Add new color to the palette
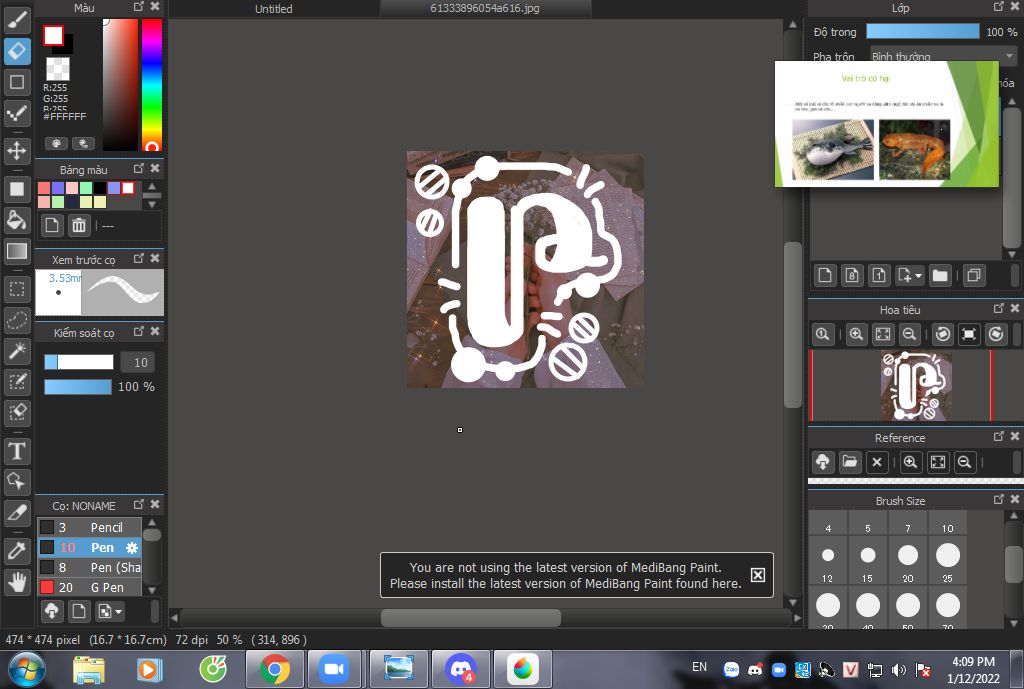1024x689 pixels. click(52, 225)
